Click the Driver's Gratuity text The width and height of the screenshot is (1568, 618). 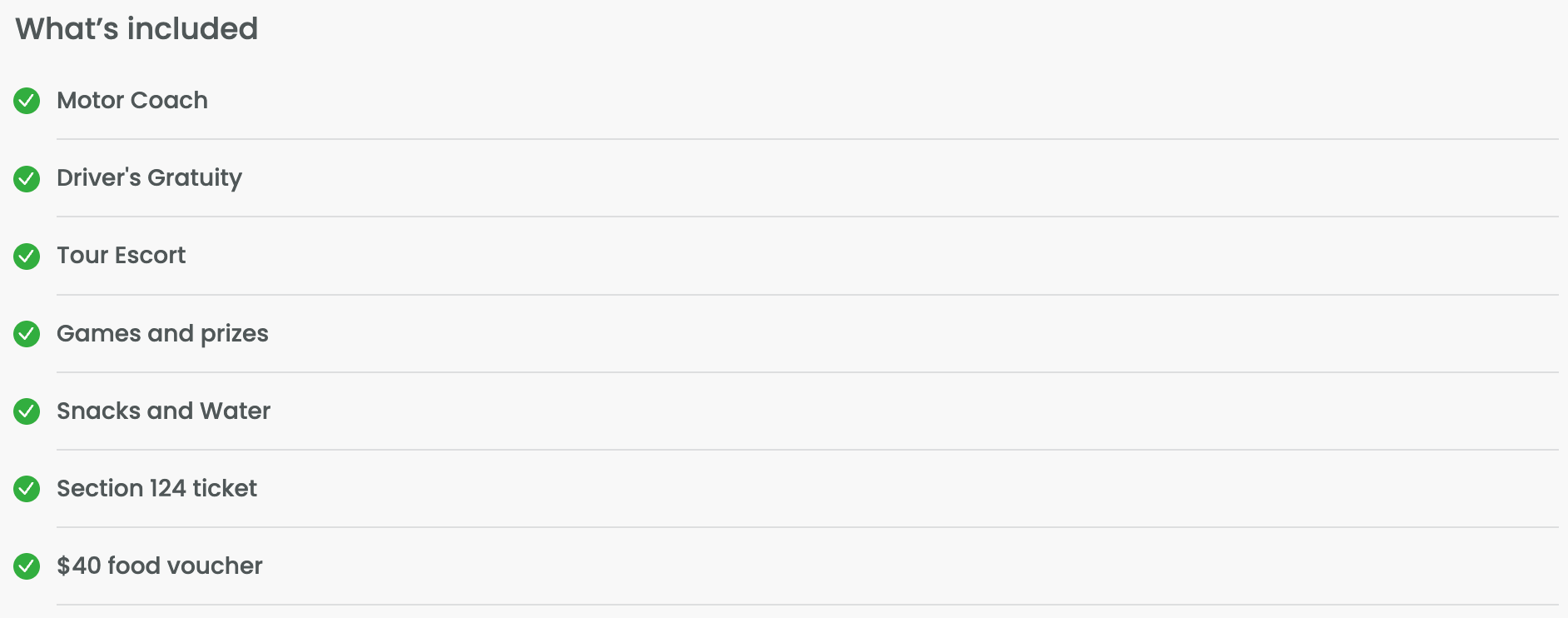pyautogui.click(x=149, y=178)
